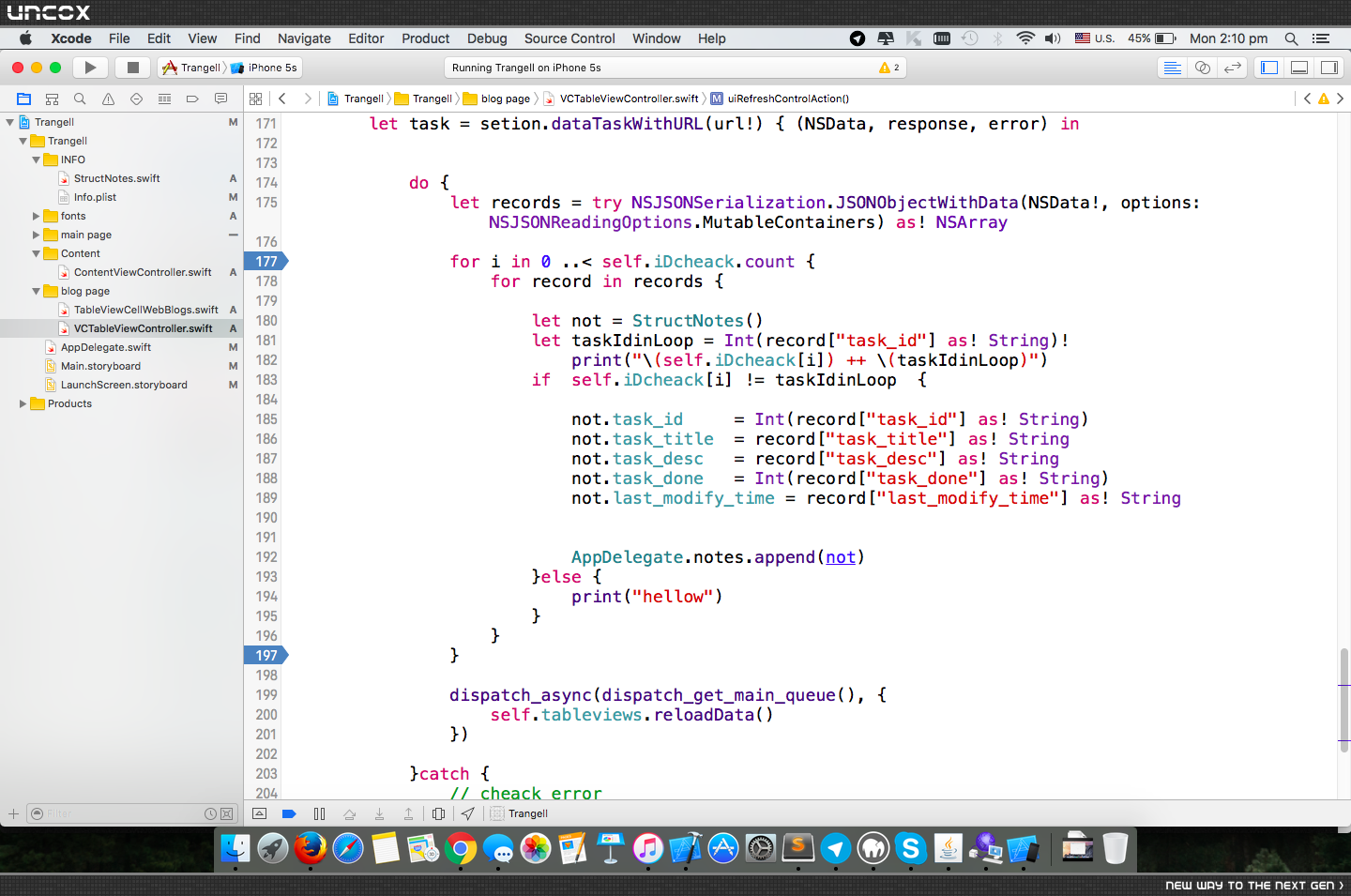
Task: Toggle the breakpoint on line 197
Action: (x=266, y=656)
